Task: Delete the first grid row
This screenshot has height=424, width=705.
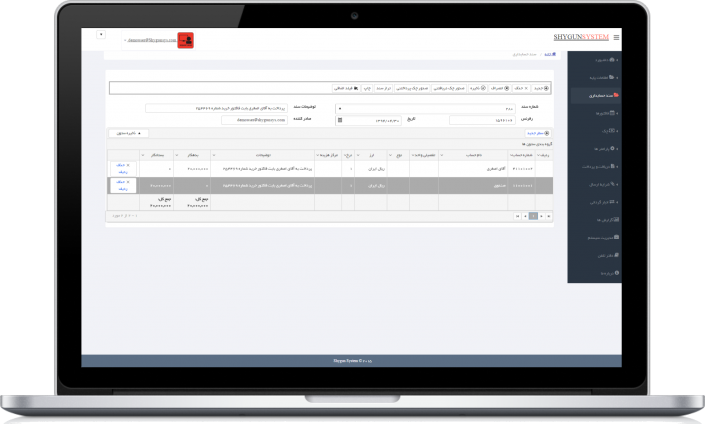Action: tap(123, 166)
